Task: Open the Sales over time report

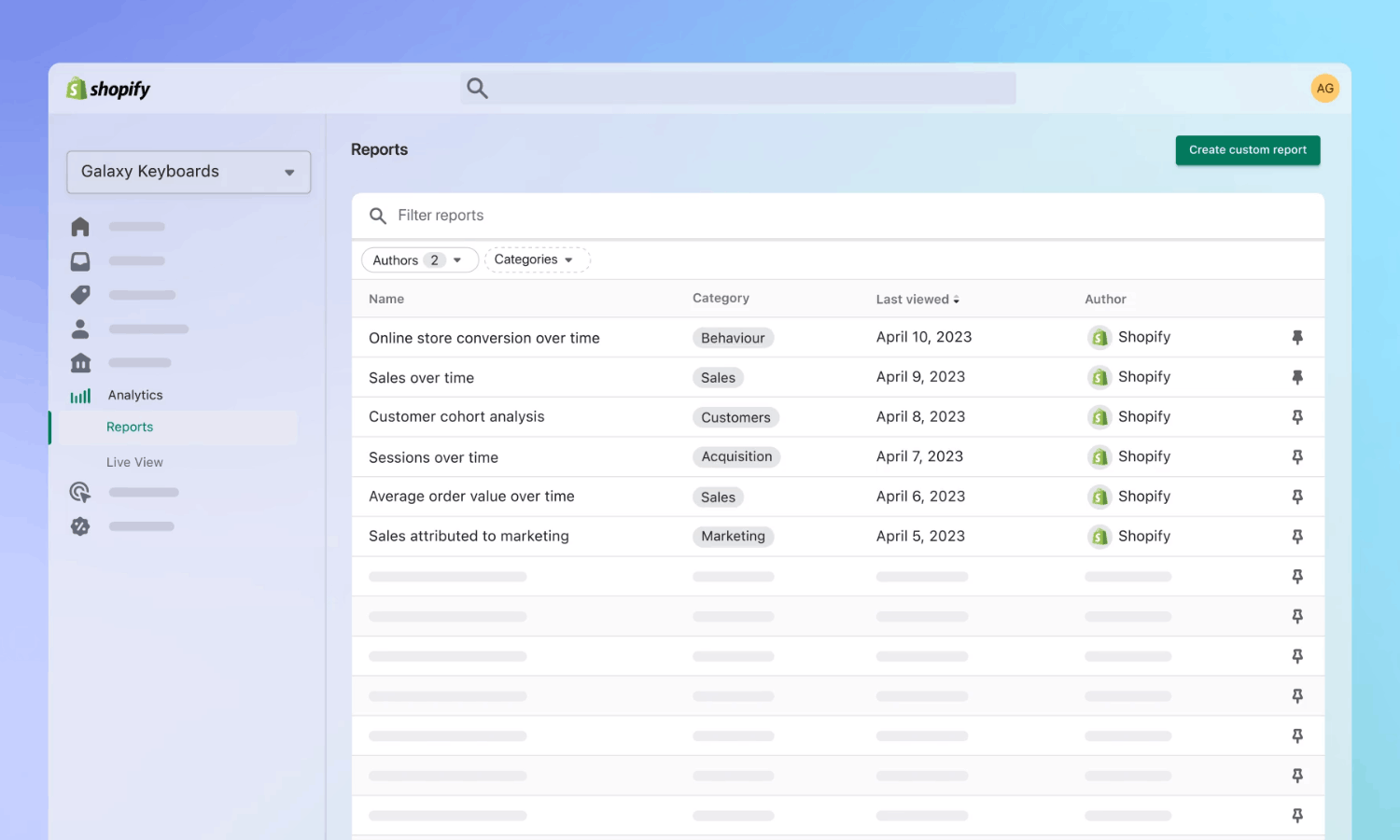Action: tap(421, 378)
